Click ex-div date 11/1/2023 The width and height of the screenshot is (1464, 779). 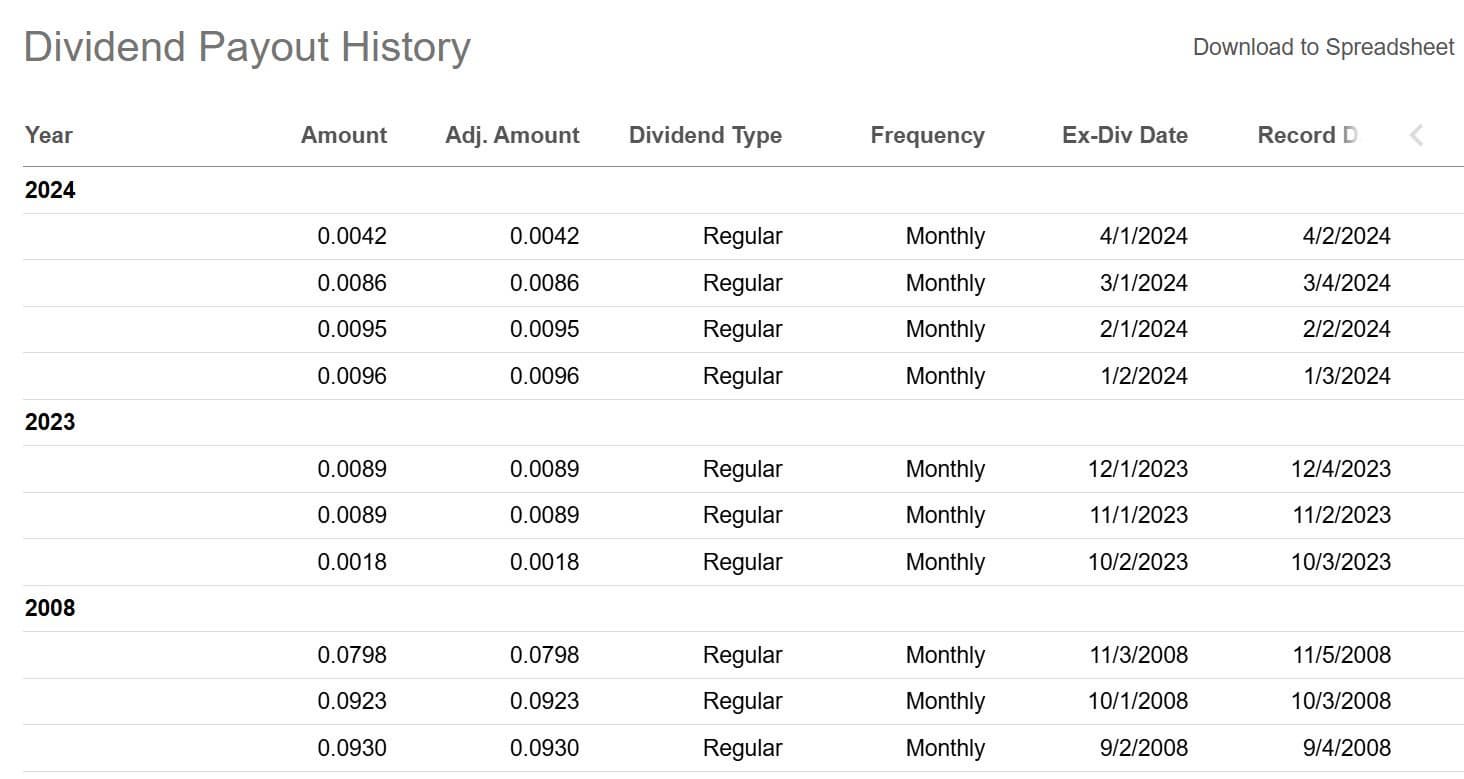(1138, 515)
